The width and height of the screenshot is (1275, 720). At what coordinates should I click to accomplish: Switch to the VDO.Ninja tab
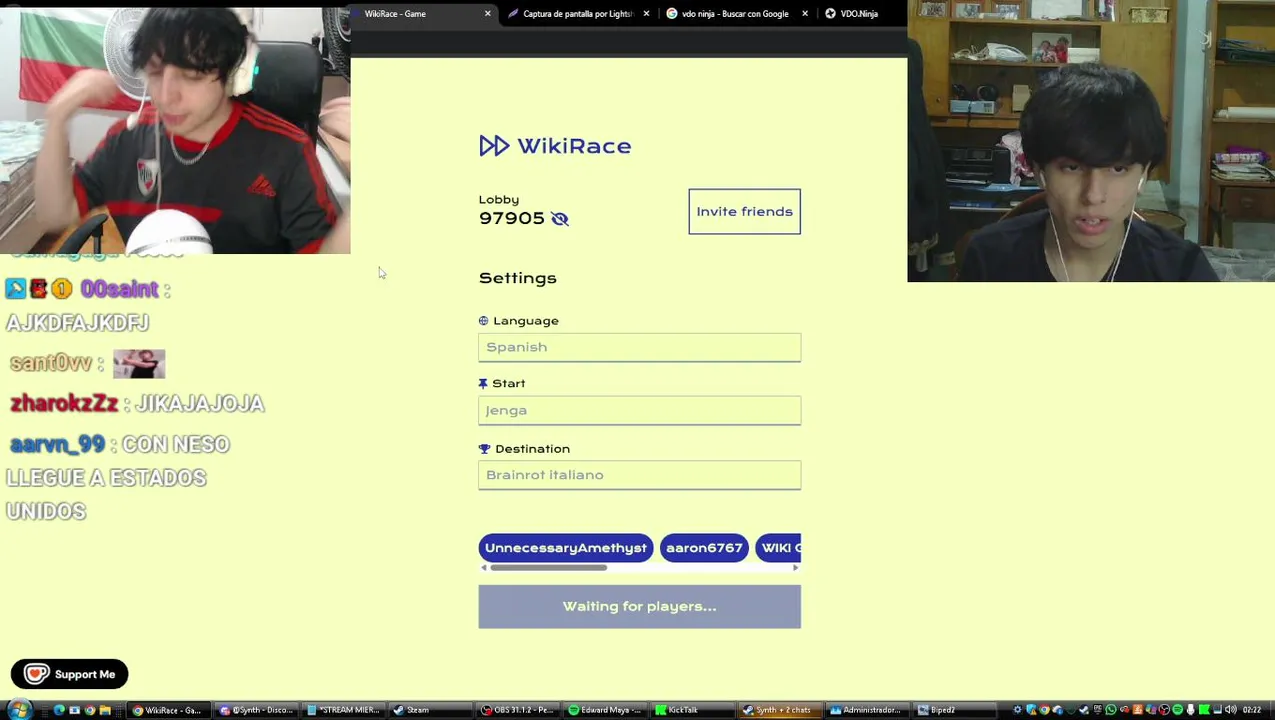[859, 14]
